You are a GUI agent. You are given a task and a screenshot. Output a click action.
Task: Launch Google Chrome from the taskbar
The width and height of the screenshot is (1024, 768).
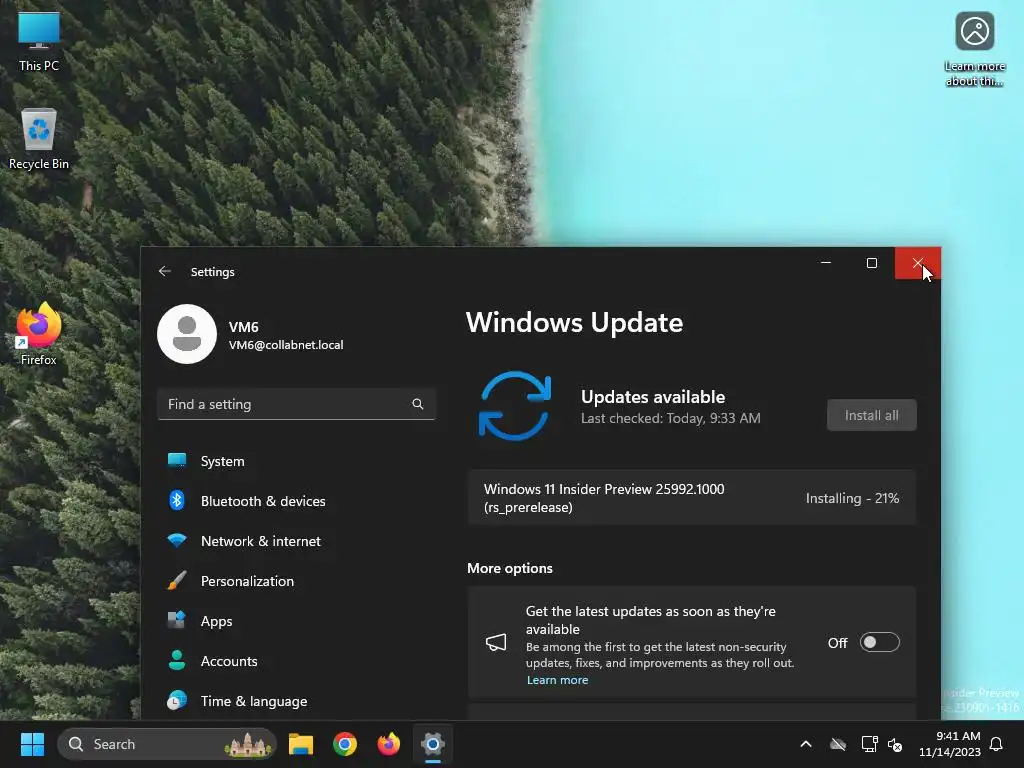[x=345, y=744]
